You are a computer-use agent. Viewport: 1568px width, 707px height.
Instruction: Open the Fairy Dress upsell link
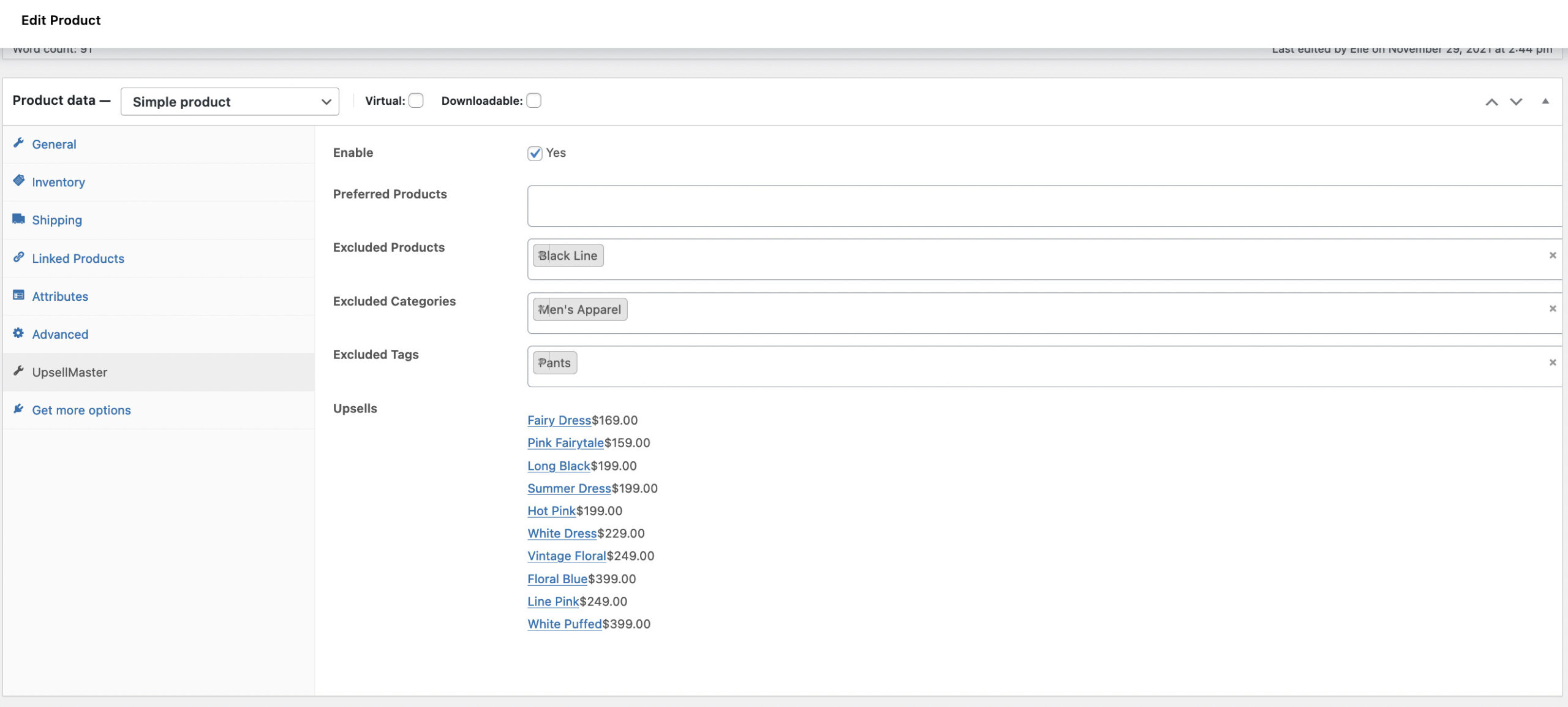point(559,420)
